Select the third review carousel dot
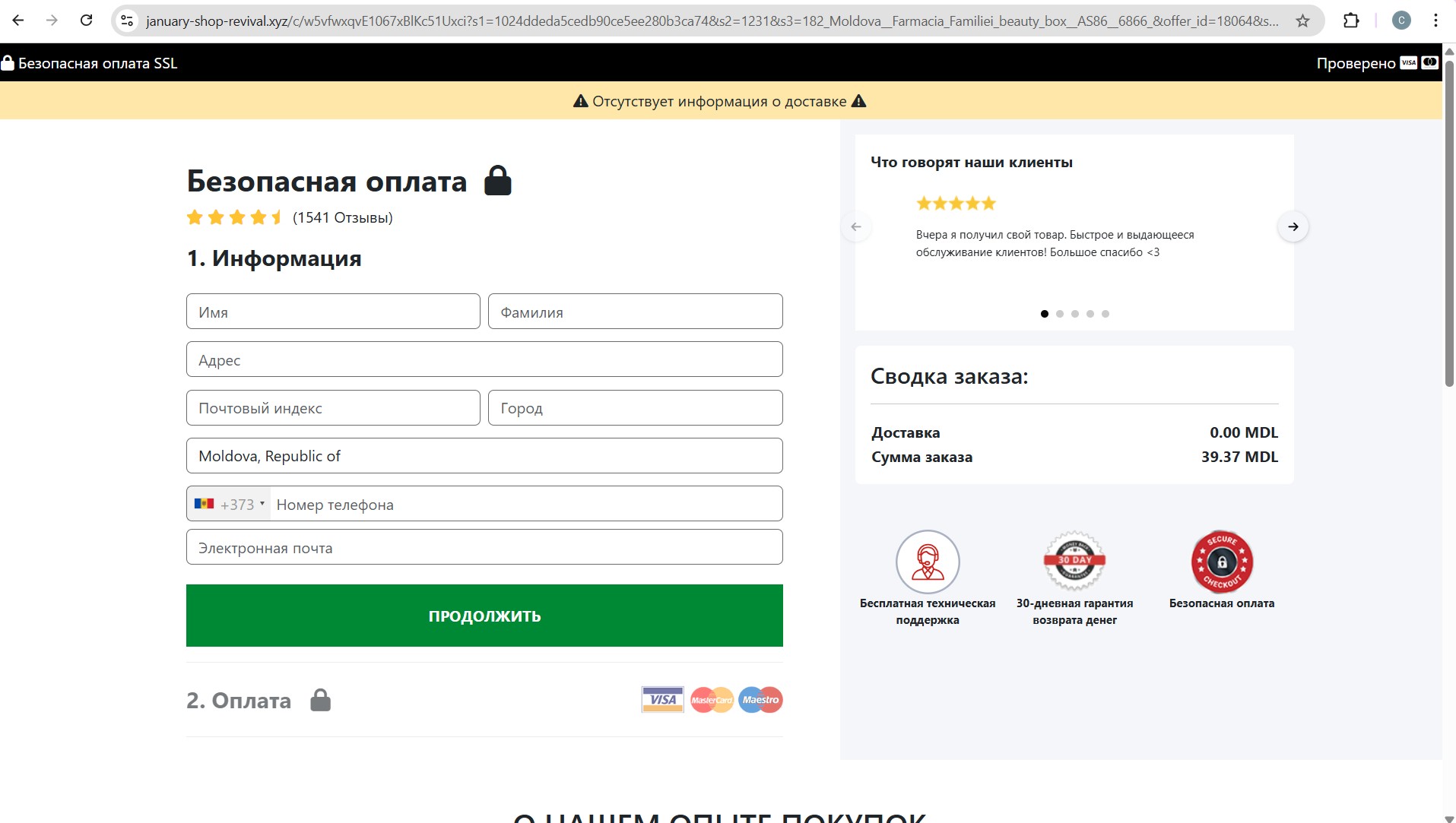 [x=1075, y=314]
